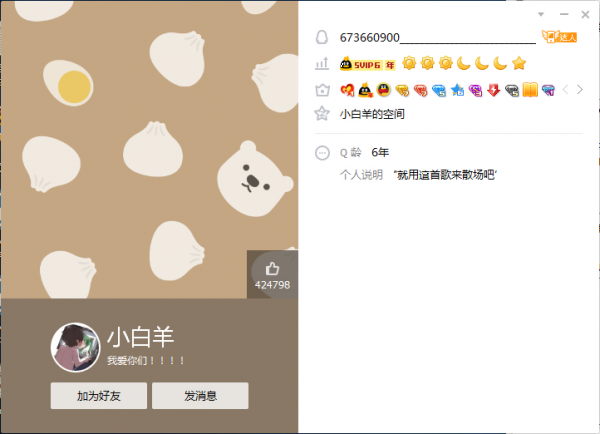This screenshot has width=600, height=434.
Task: Click the first sun level icon
Action: click(x=409, y=63)
